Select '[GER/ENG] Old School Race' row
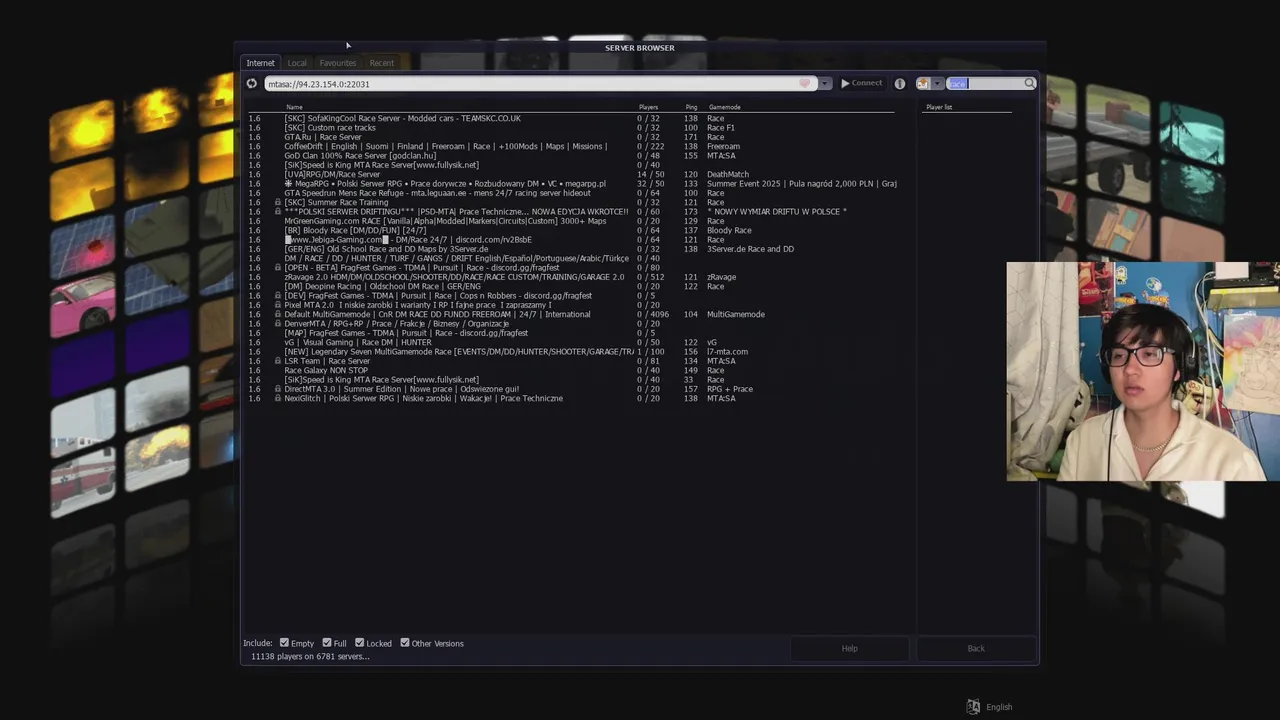The width and height of the screenshot is (1280, 720). click(570, 249)
